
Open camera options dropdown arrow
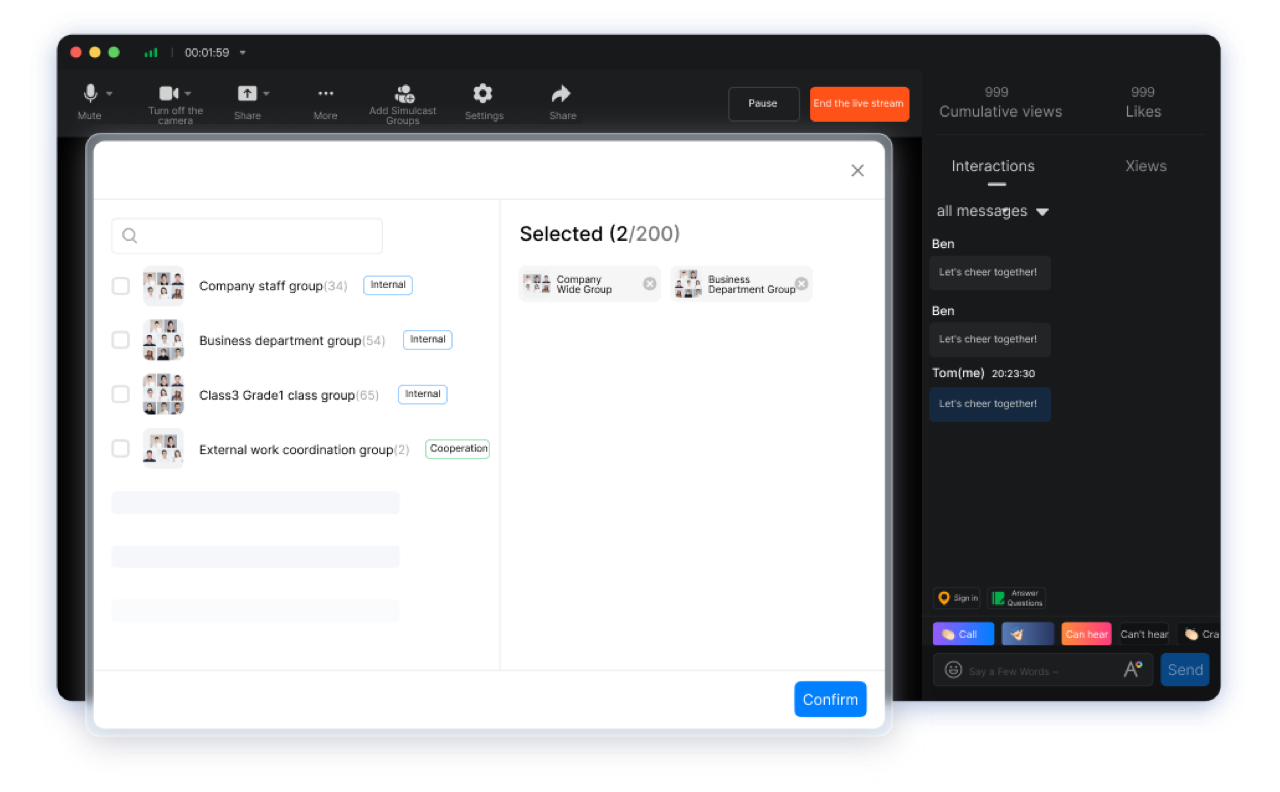(188, 94)
